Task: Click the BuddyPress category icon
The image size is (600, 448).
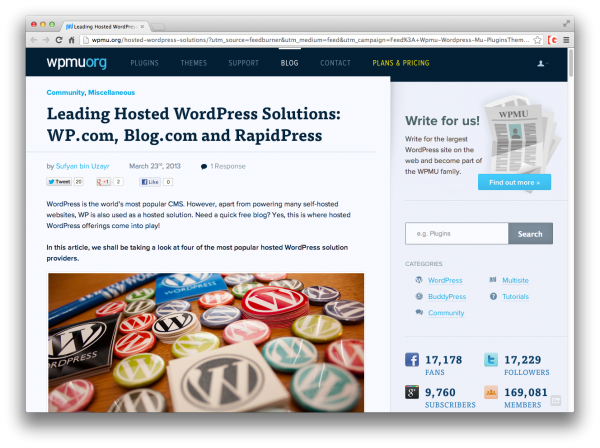Action: [419, 296]
